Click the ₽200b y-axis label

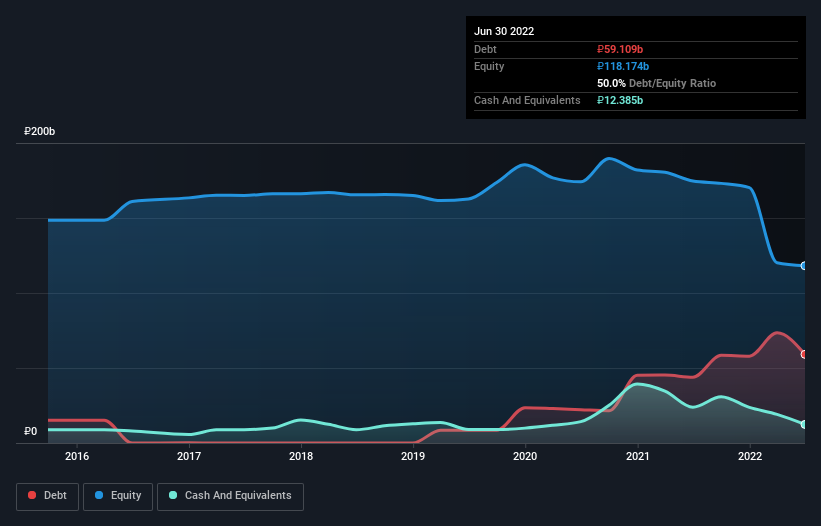tap(39, 131)
